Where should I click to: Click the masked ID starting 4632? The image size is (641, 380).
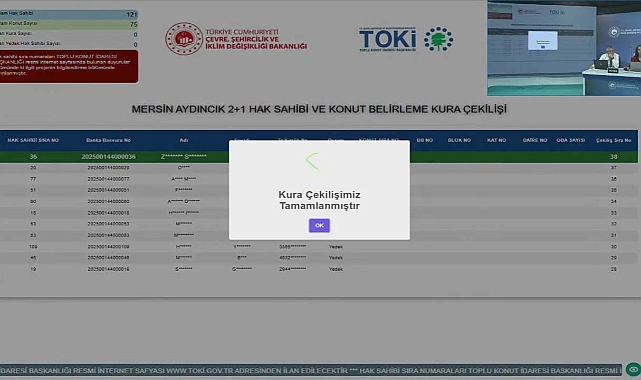292,258
